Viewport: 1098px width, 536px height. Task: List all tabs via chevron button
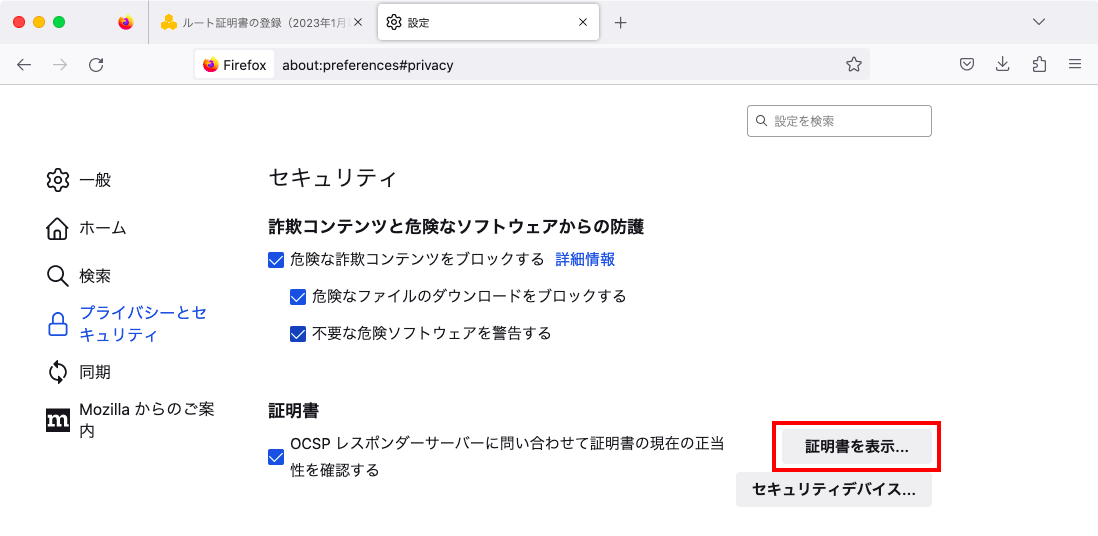tap(1039, 22)
